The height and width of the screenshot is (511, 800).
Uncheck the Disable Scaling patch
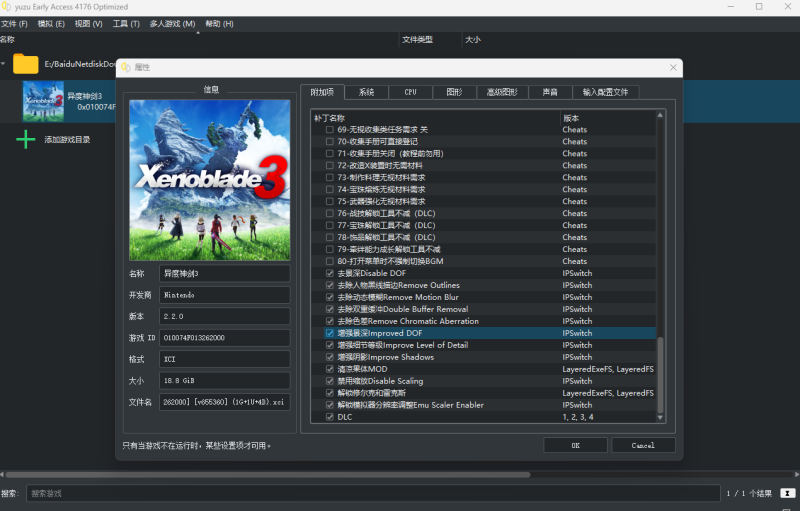[x=330, y=381]
